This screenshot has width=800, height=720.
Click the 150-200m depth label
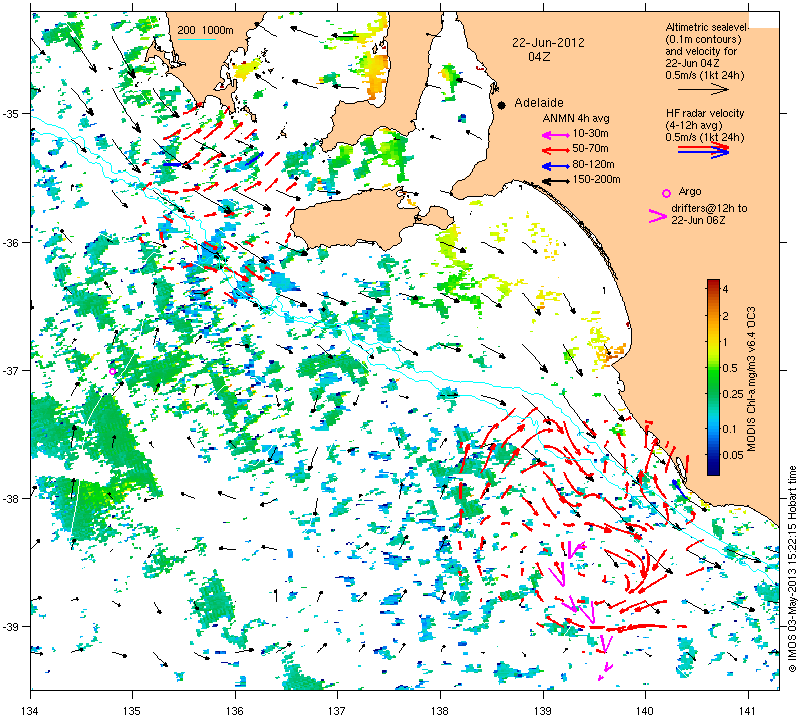[596, 179]
